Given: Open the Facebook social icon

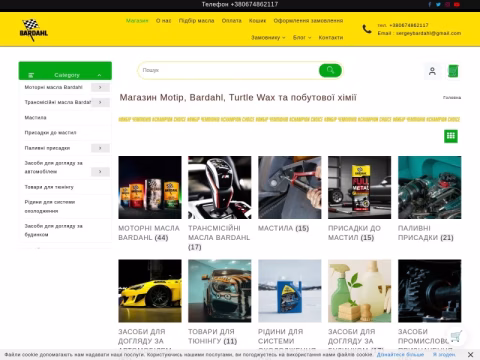Looking at the screenshot, I should [430, 4].
